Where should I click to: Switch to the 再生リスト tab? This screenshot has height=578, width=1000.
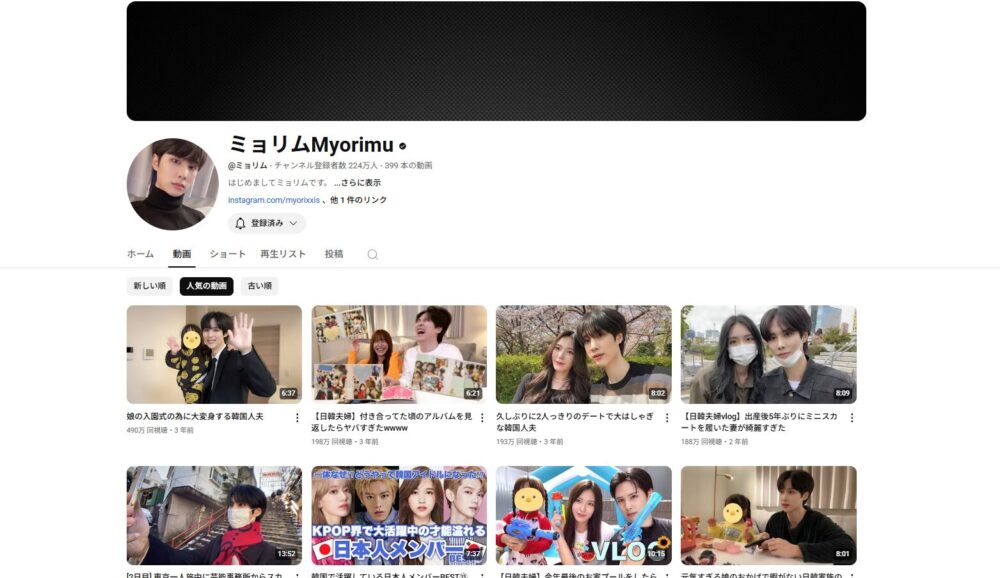(283, 254)
